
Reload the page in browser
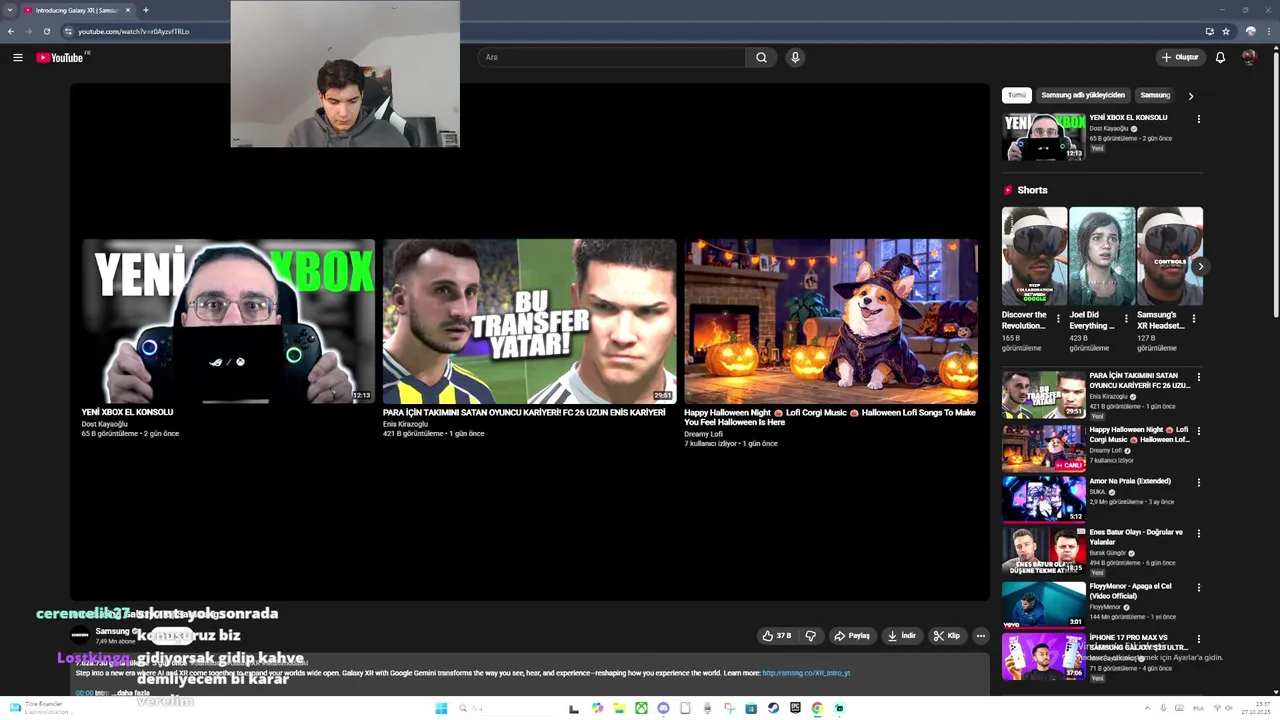click(46, 31)
